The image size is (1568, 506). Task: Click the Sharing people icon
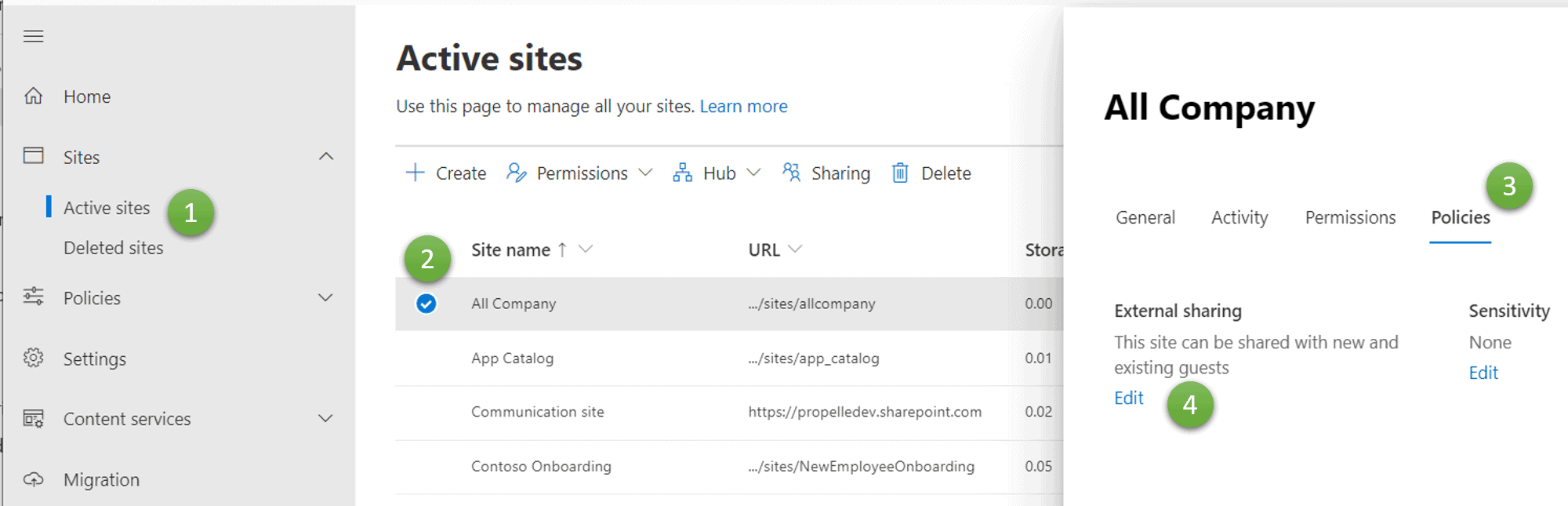click(791, 173)
